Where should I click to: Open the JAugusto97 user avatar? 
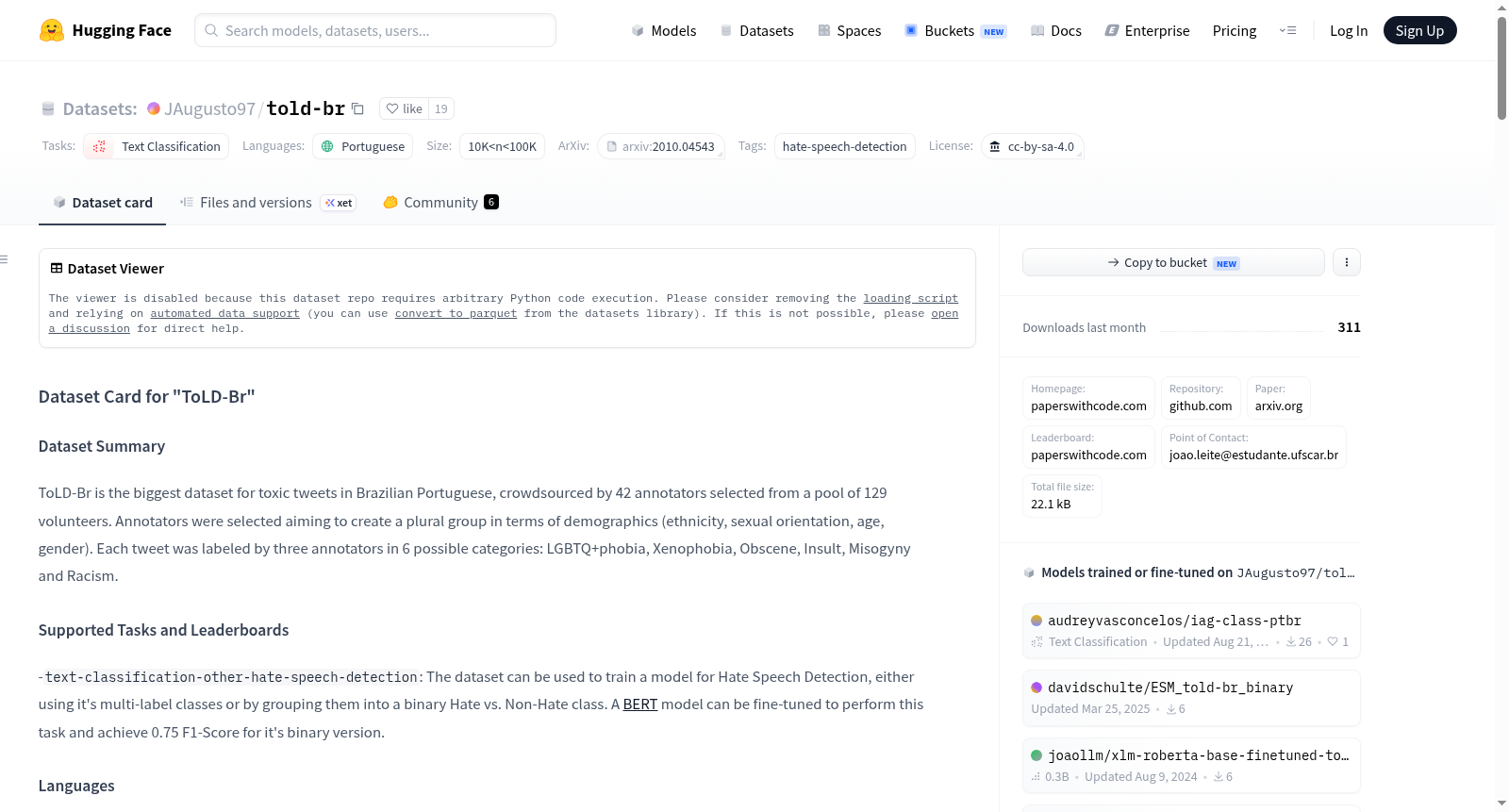pyautogui.click(x=154, y=108)
